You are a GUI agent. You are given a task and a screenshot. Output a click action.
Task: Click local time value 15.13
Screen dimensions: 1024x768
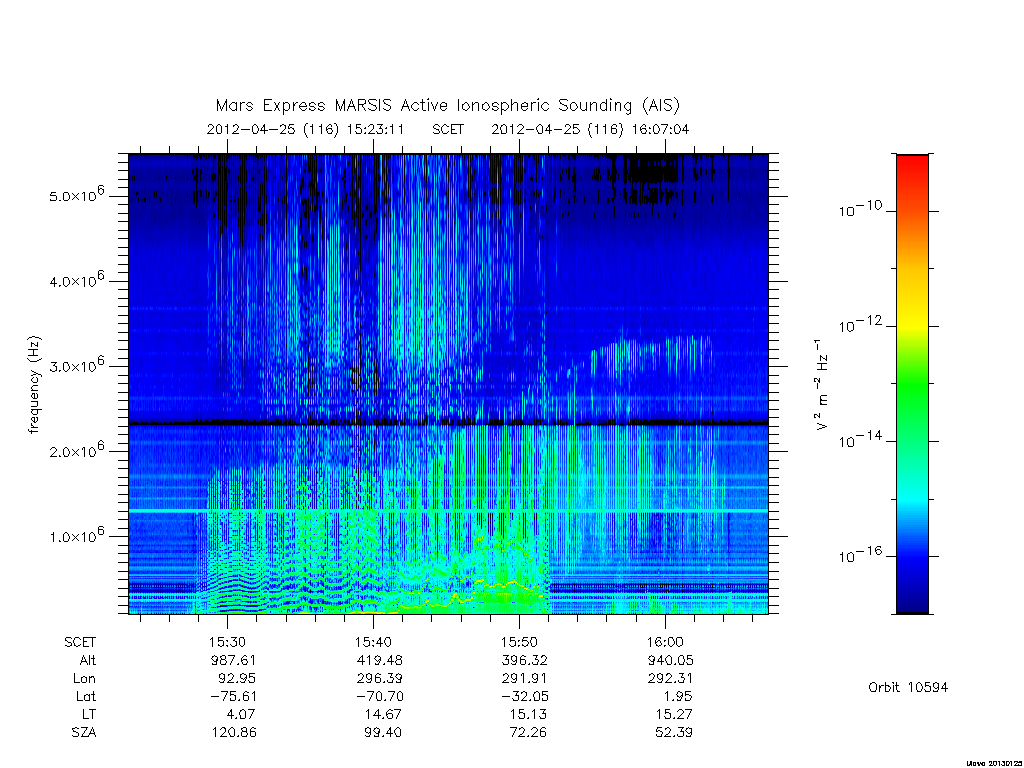coord(528,714)
